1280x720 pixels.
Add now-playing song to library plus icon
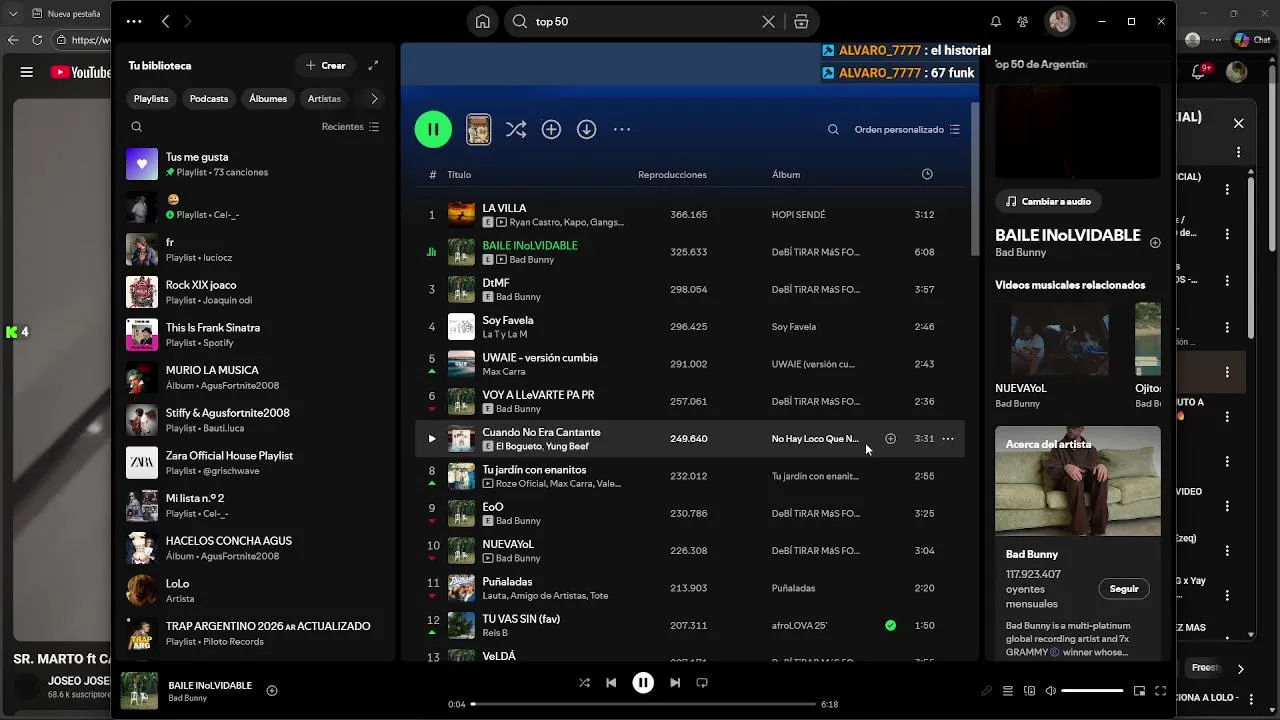pos(272,690)
